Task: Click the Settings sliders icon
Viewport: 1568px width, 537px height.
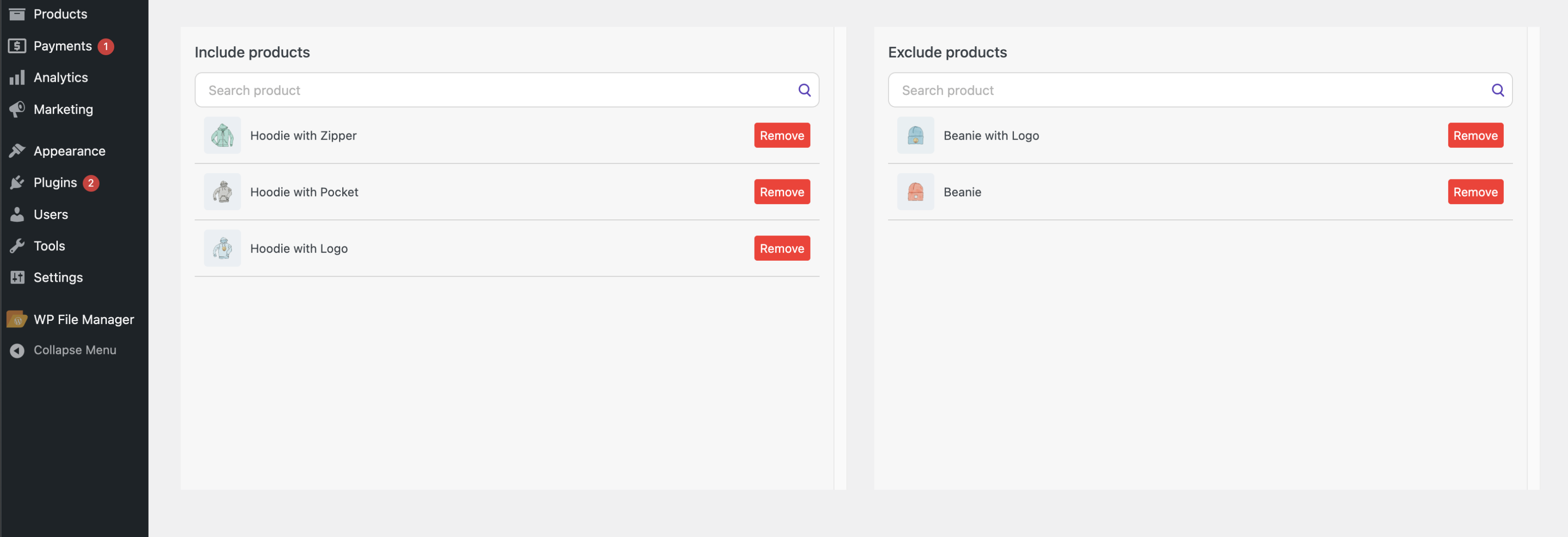Action: tap(17, 277)
